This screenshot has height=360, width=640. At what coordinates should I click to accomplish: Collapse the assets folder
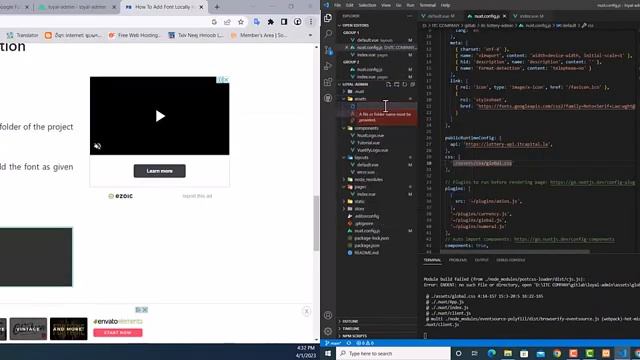pyautogui.click(x=360, y=99)
